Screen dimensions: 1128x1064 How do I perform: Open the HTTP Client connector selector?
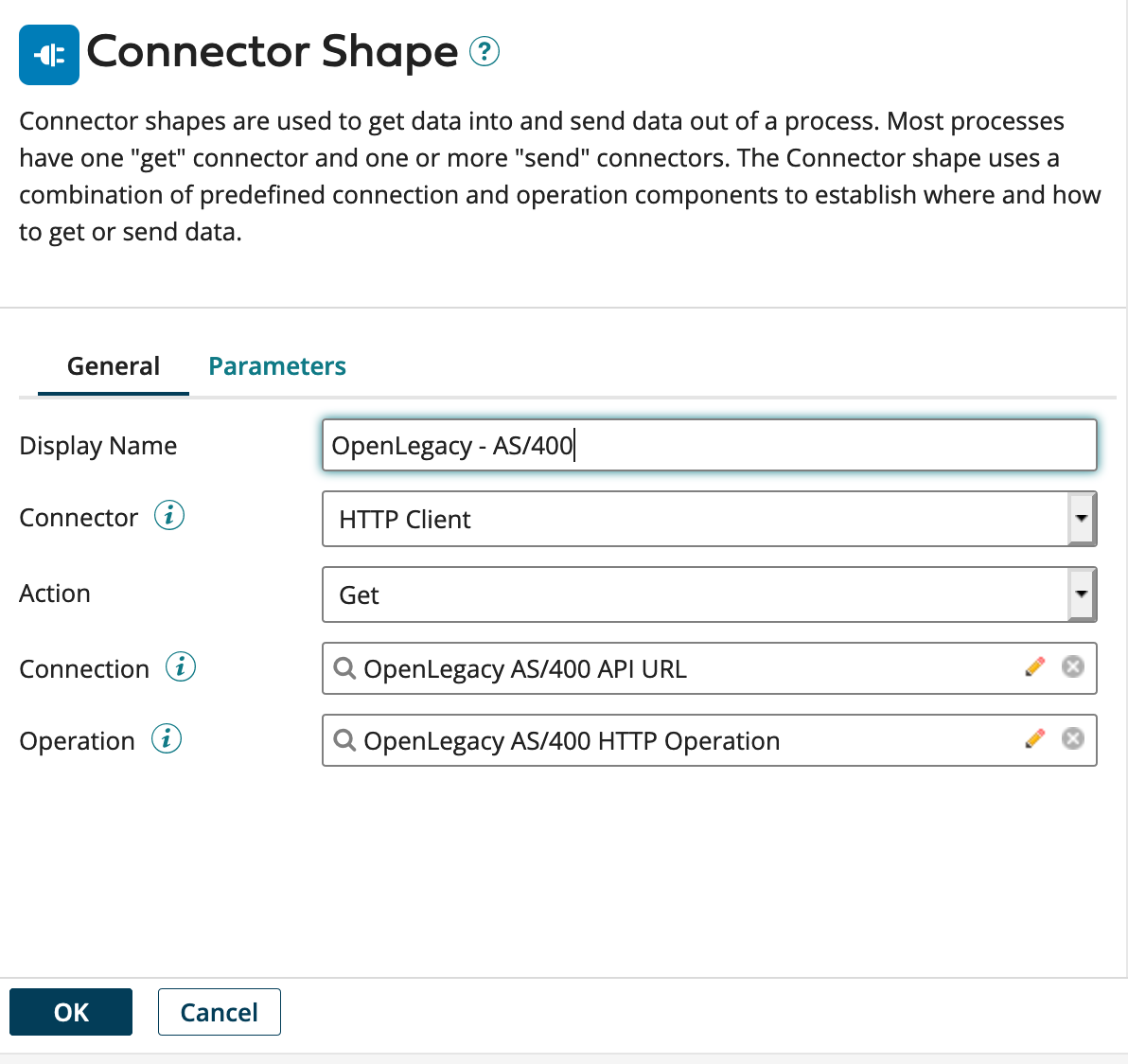[x=662, y=519]
